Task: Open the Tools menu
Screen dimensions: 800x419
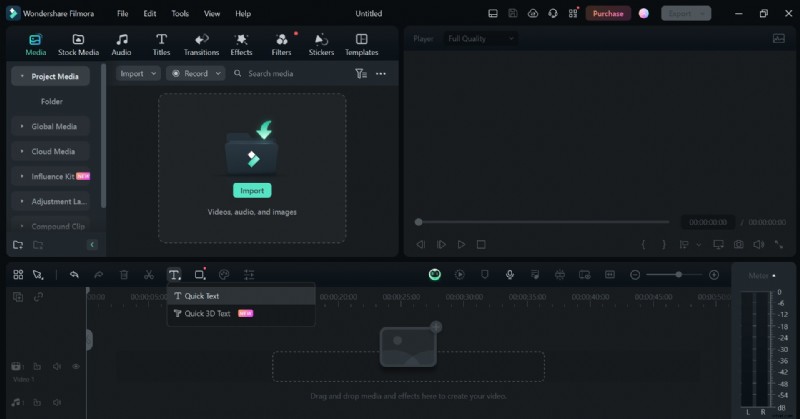Action: tap(180, 14)
